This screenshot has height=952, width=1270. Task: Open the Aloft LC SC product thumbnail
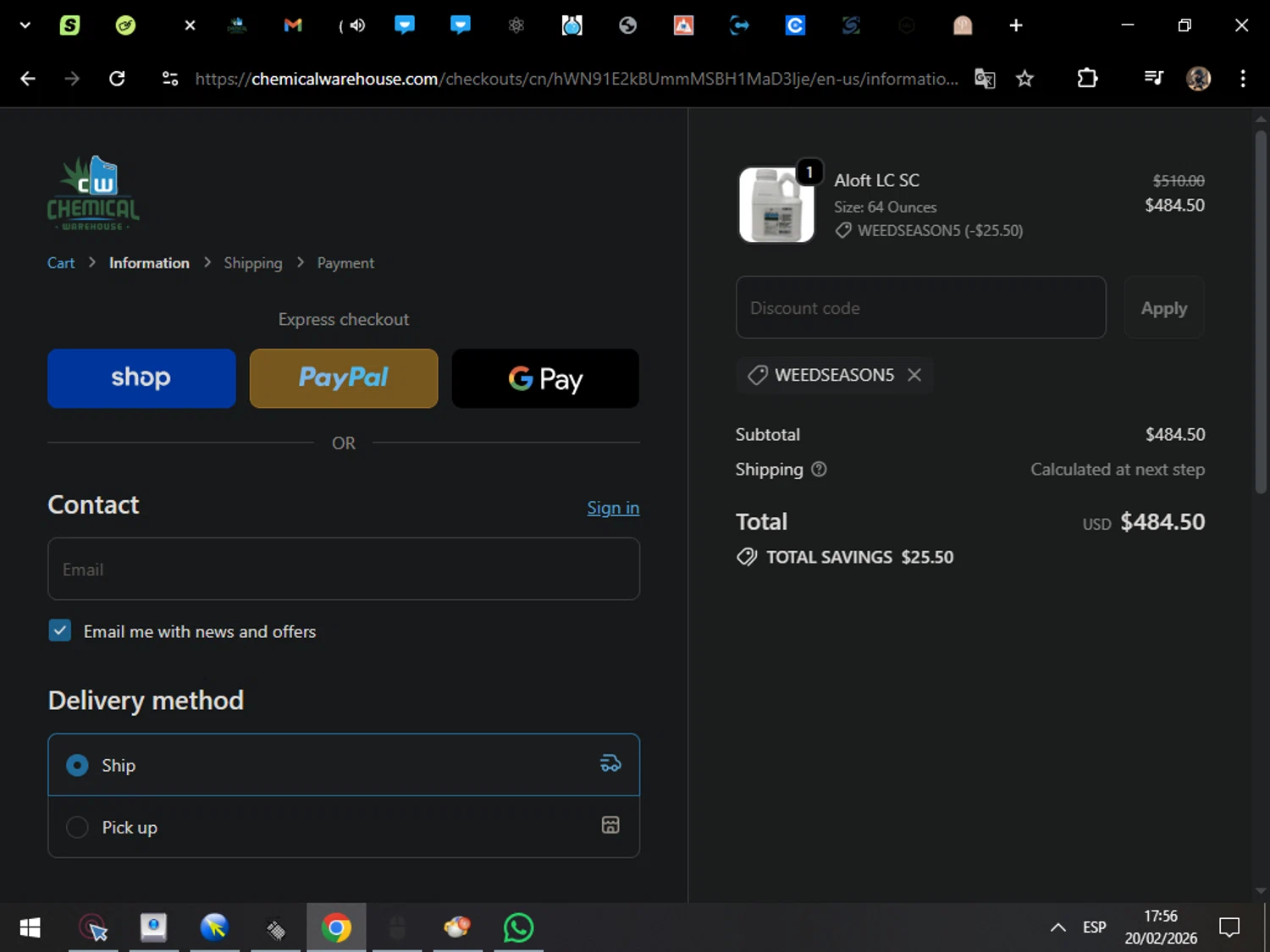point(776,205)
